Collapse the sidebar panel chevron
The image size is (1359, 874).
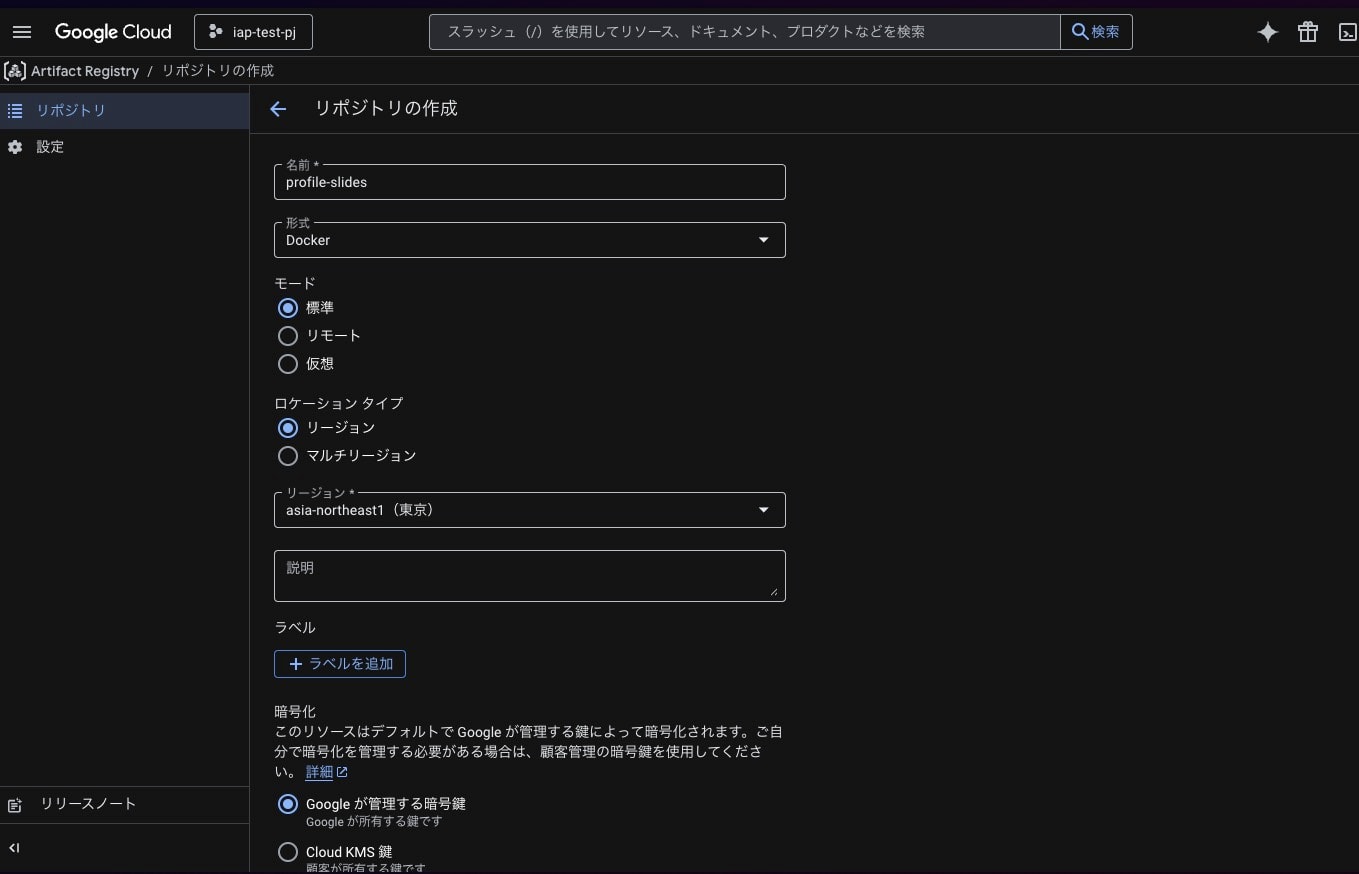(14, 848)
